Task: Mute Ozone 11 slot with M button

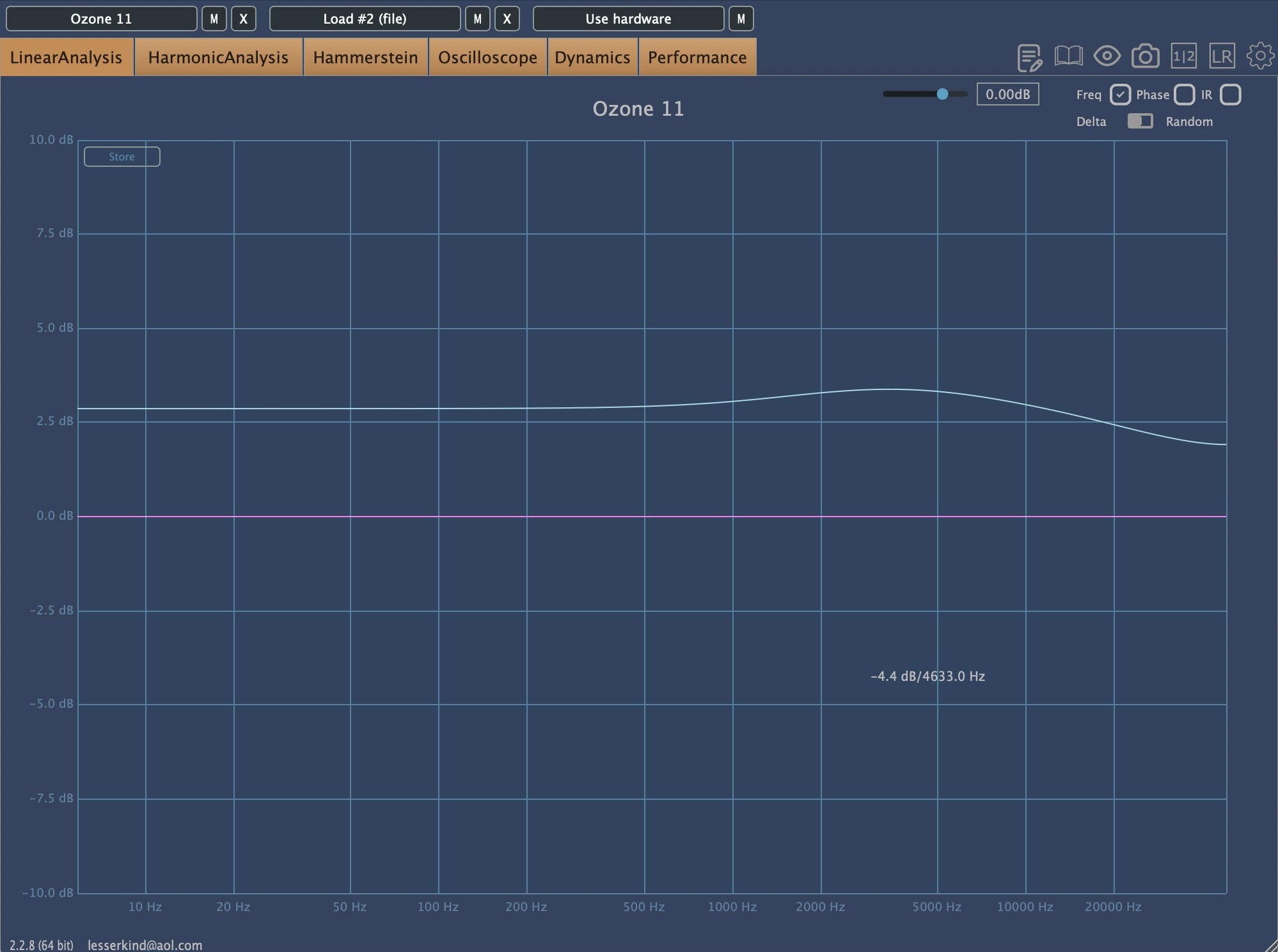Action: pos(214,19)
